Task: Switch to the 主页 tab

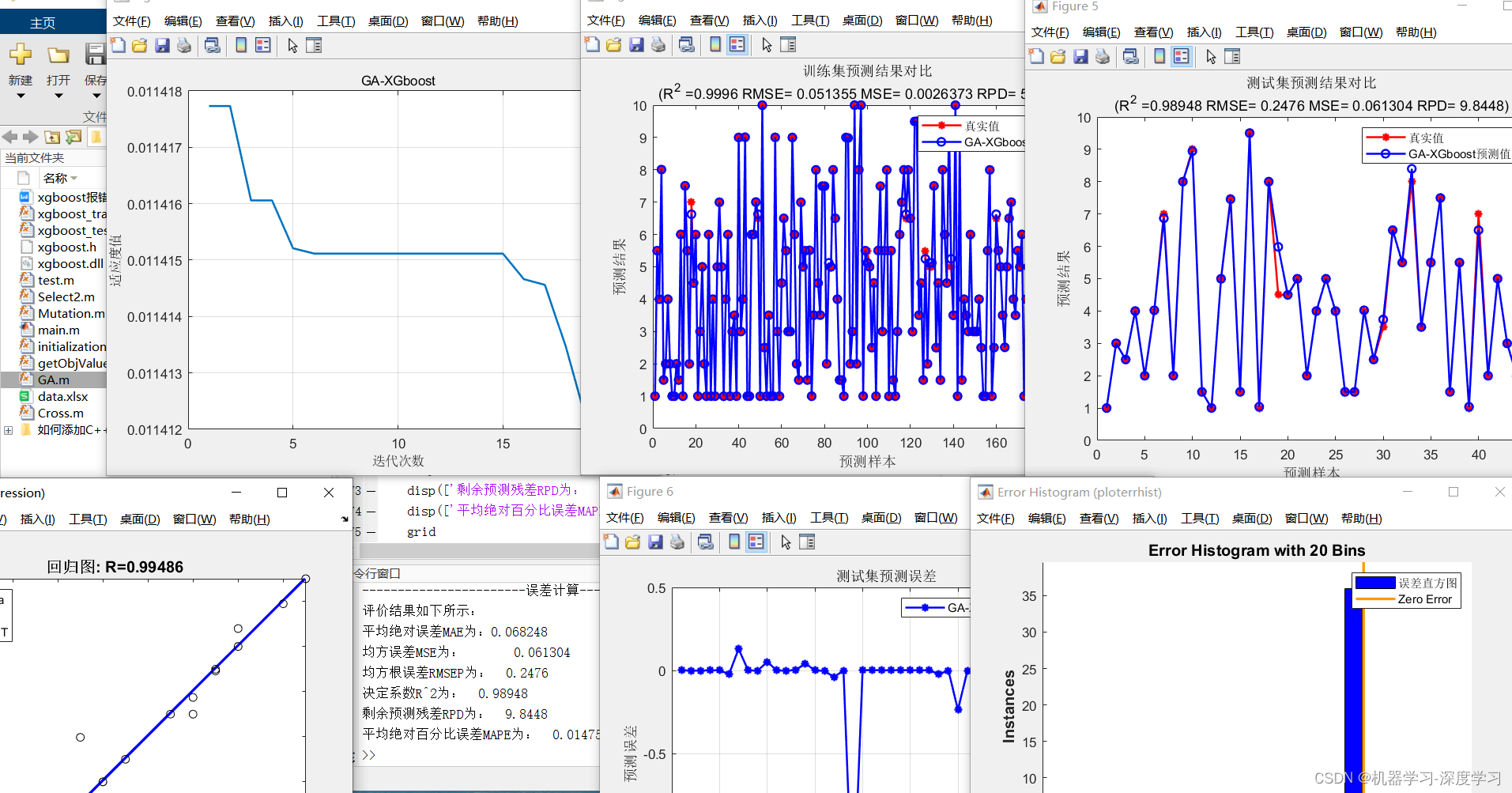Action: 43,23
